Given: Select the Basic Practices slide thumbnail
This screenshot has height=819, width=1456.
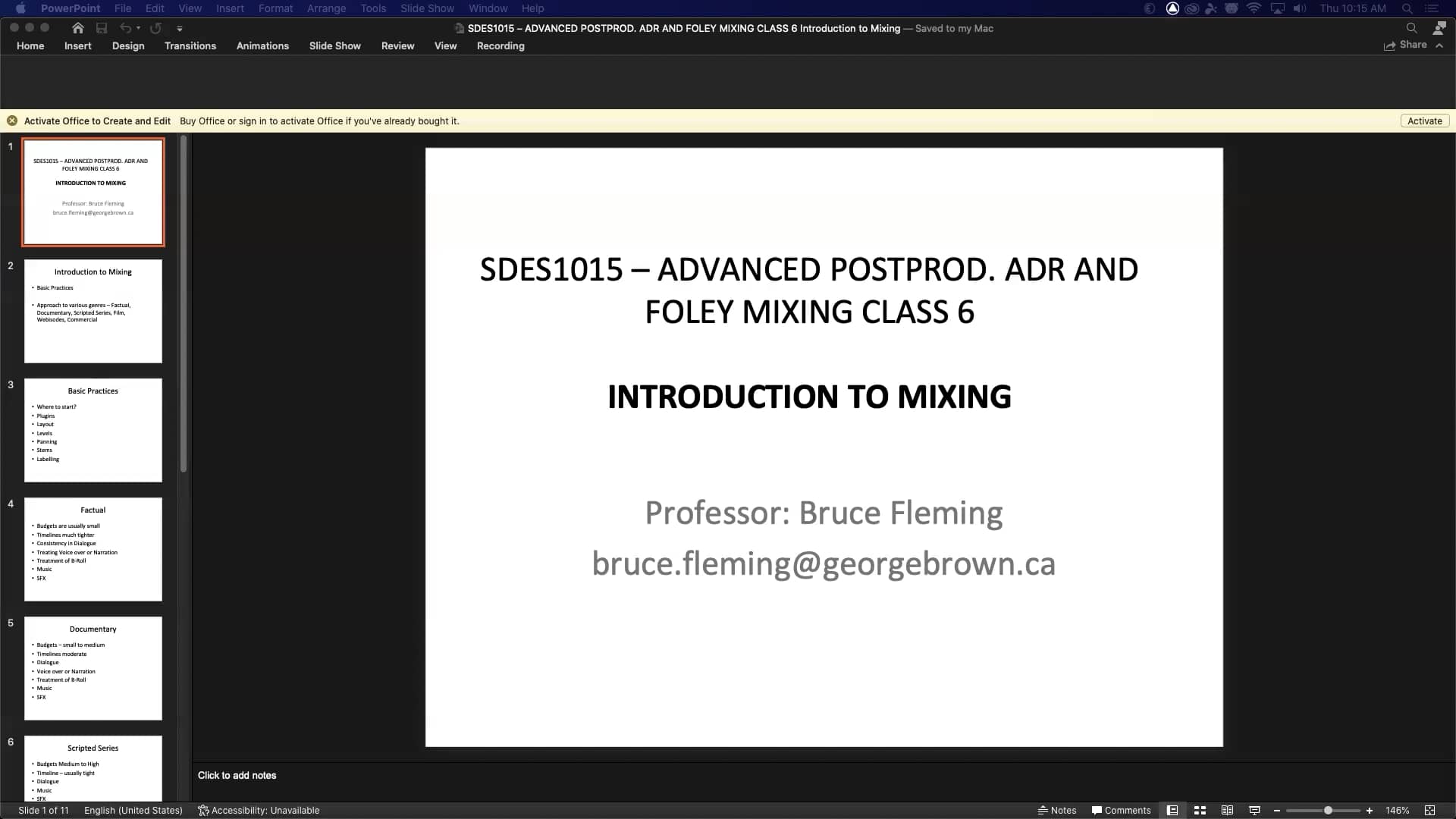Looking at the screenshot, I should click(x=93, y=430).
